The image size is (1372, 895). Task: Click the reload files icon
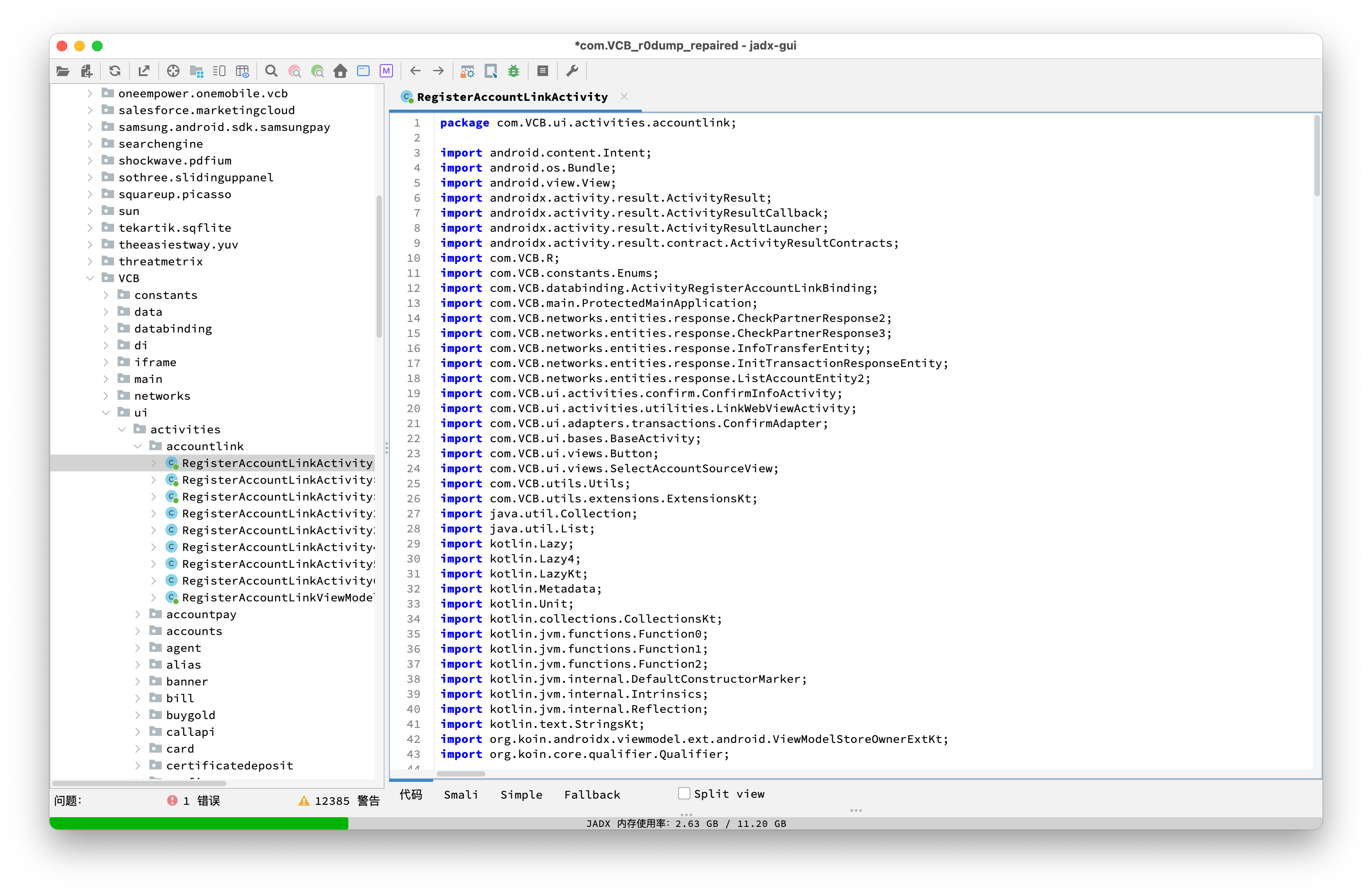pos(115,71)
